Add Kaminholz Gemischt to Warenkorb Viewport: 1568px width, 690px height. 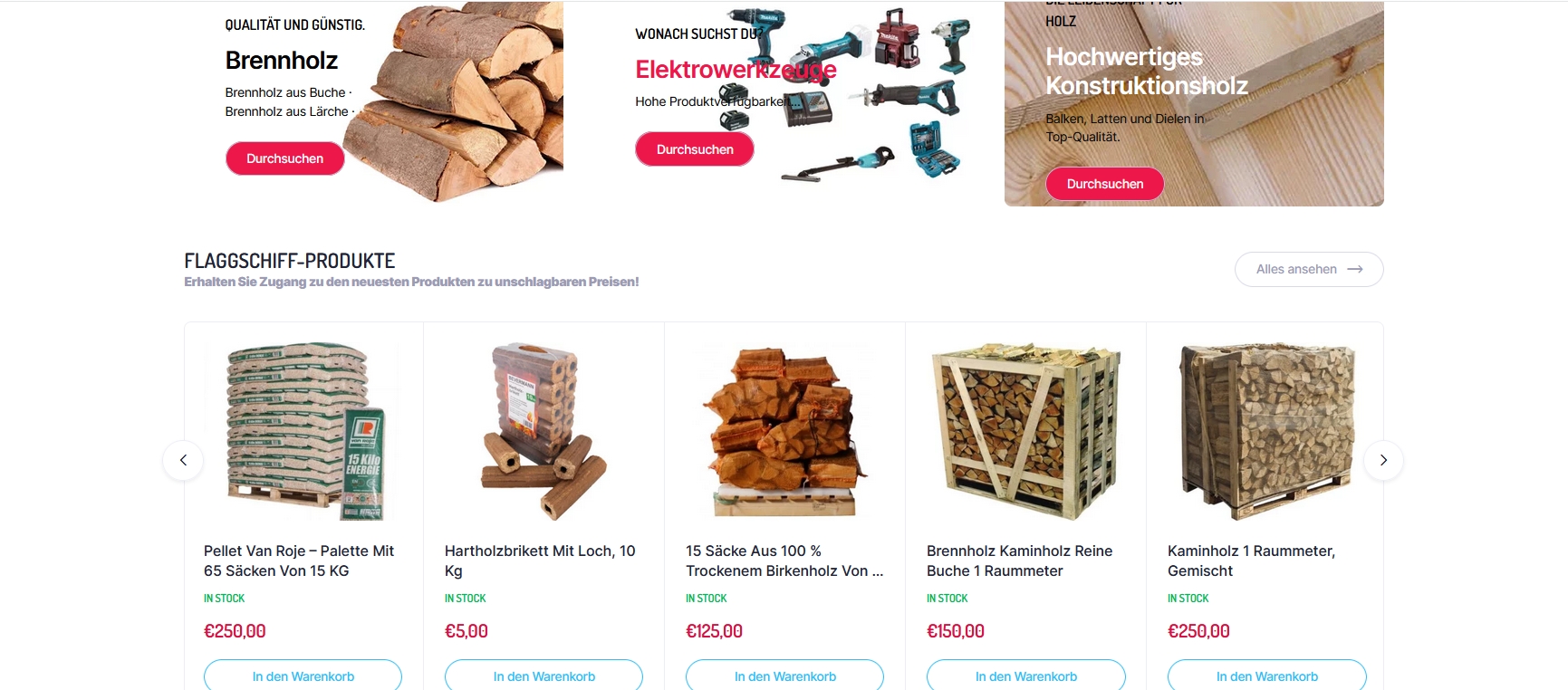1267,676
